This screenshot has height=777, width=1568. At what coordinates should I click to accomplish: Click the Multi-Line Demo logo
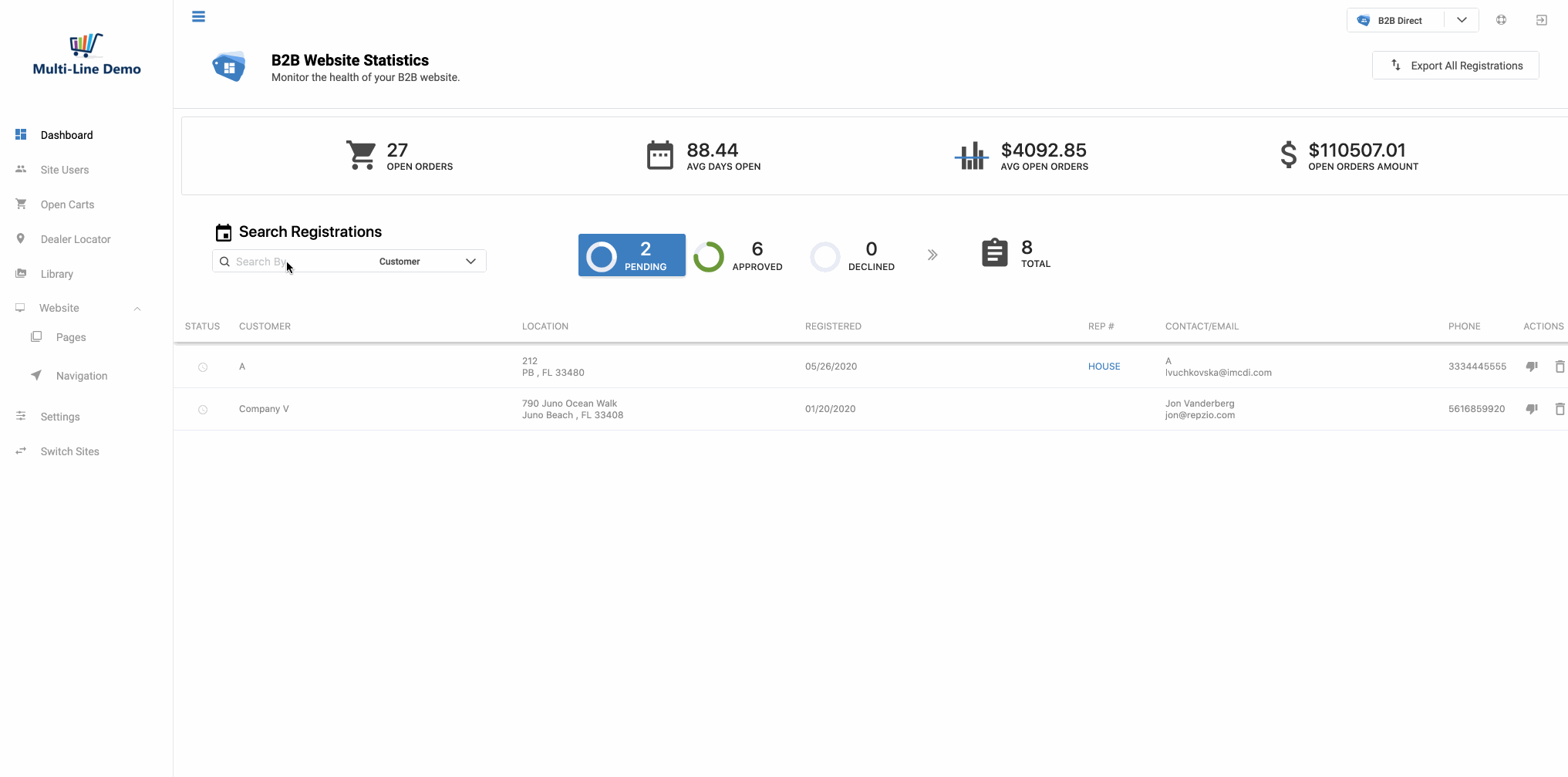click(x=87, y=55)
